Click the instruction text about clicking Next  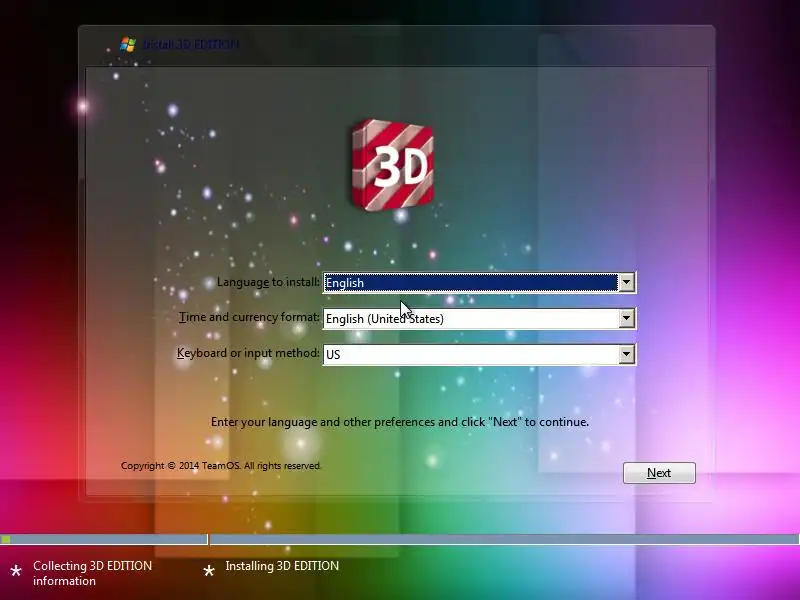point(400,422)
